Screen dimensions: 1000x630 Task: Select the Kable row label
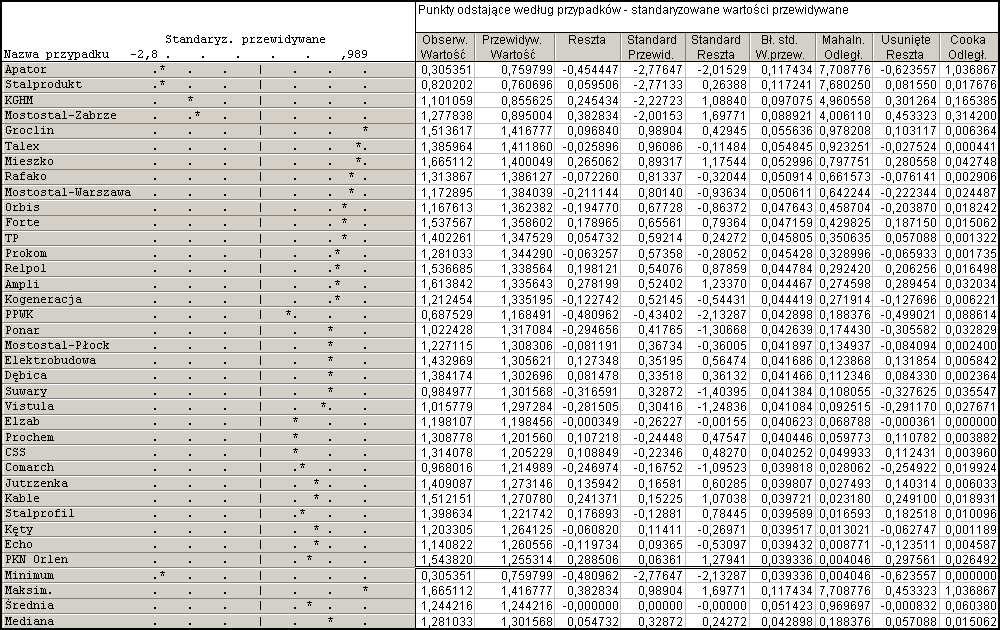click(22, 499)
